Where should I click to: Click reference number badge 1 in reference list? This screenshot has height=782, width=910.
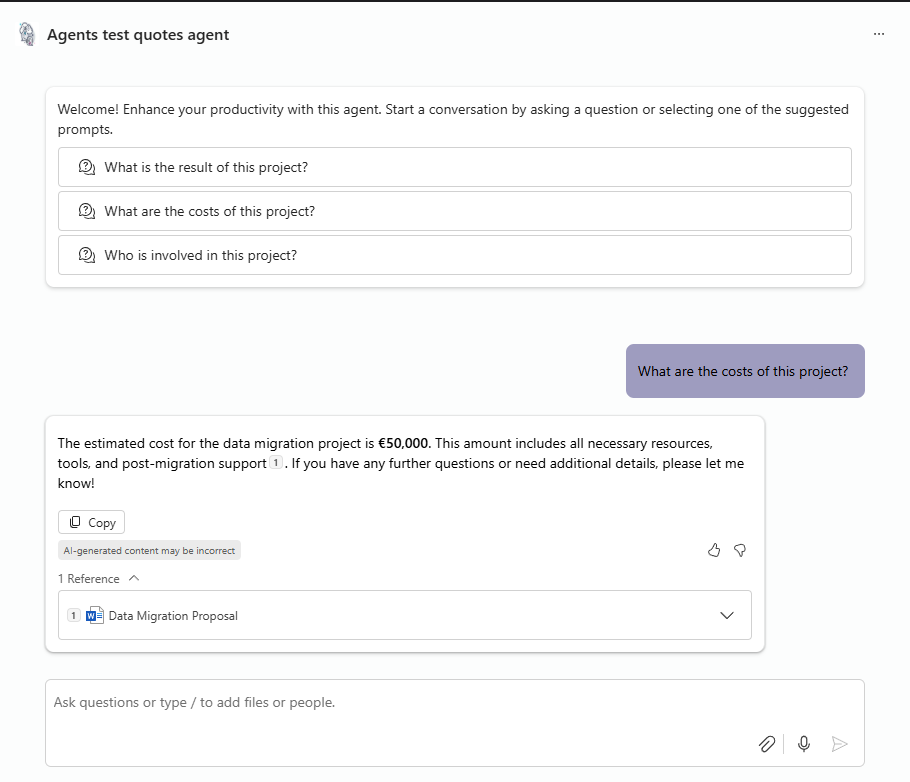[x=74, y=615]
